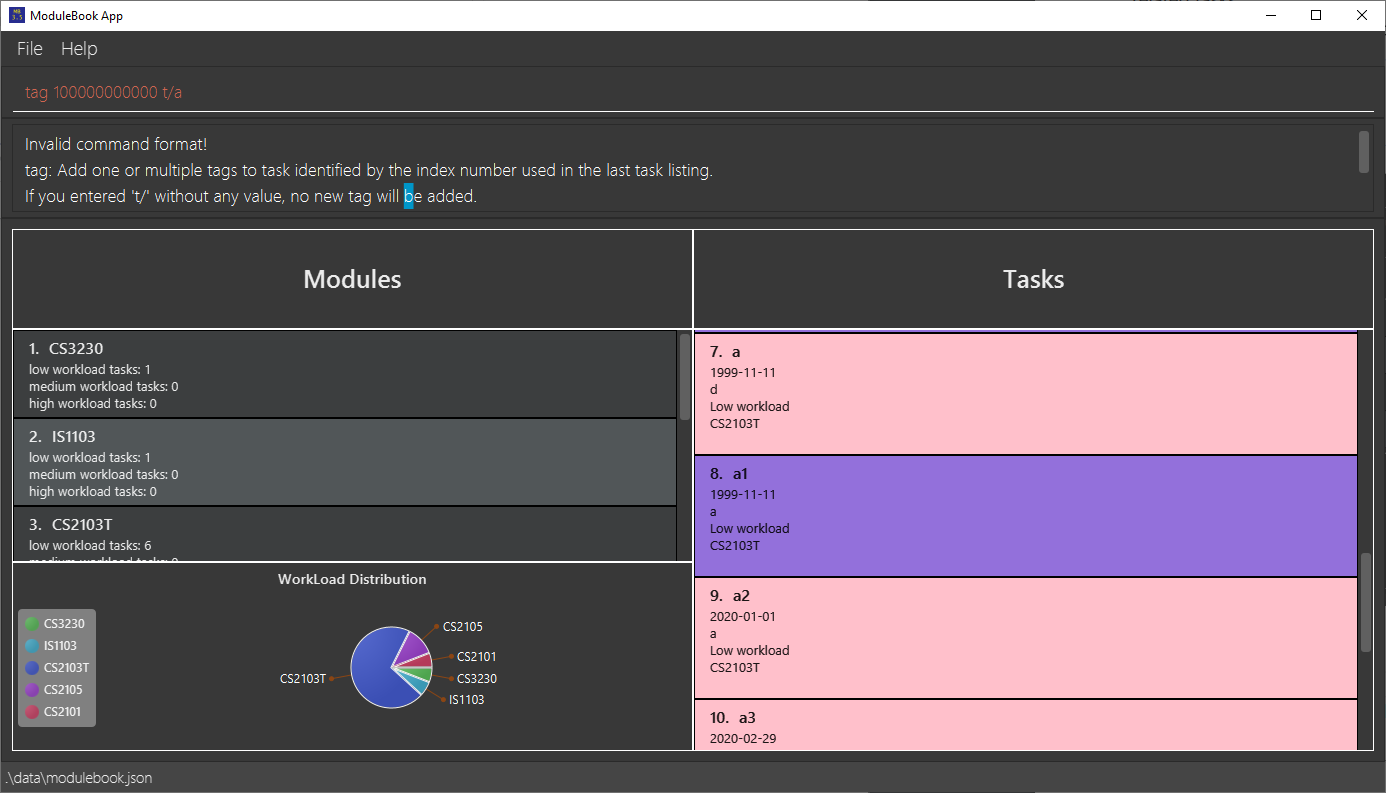The width and height of the screenshot is (1386, 793).
Task: Click the Tasks panel header
Action: click(x=1033, y=280)
